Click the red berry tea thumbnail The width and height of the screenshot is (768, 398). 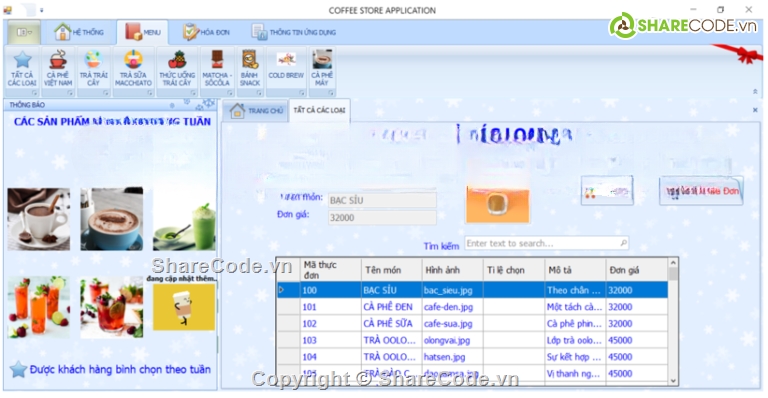coord(112,307)
